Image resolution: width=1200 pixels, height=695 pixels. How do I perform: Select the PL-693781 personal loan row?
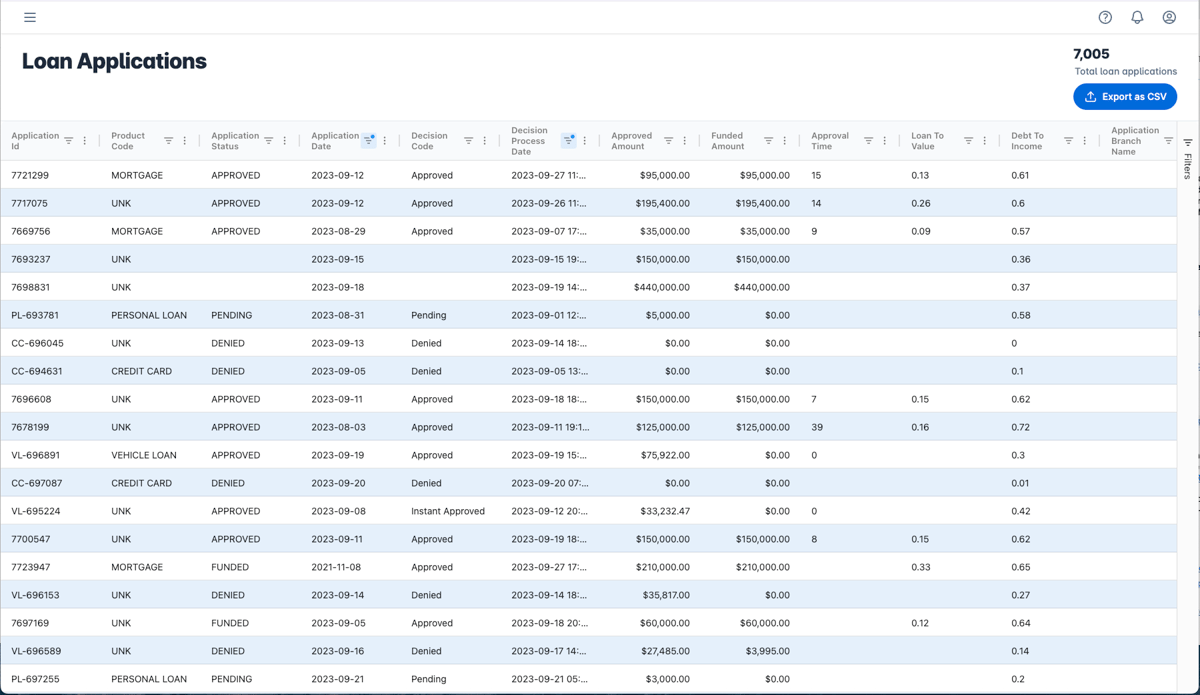click(x=35, y=315)
